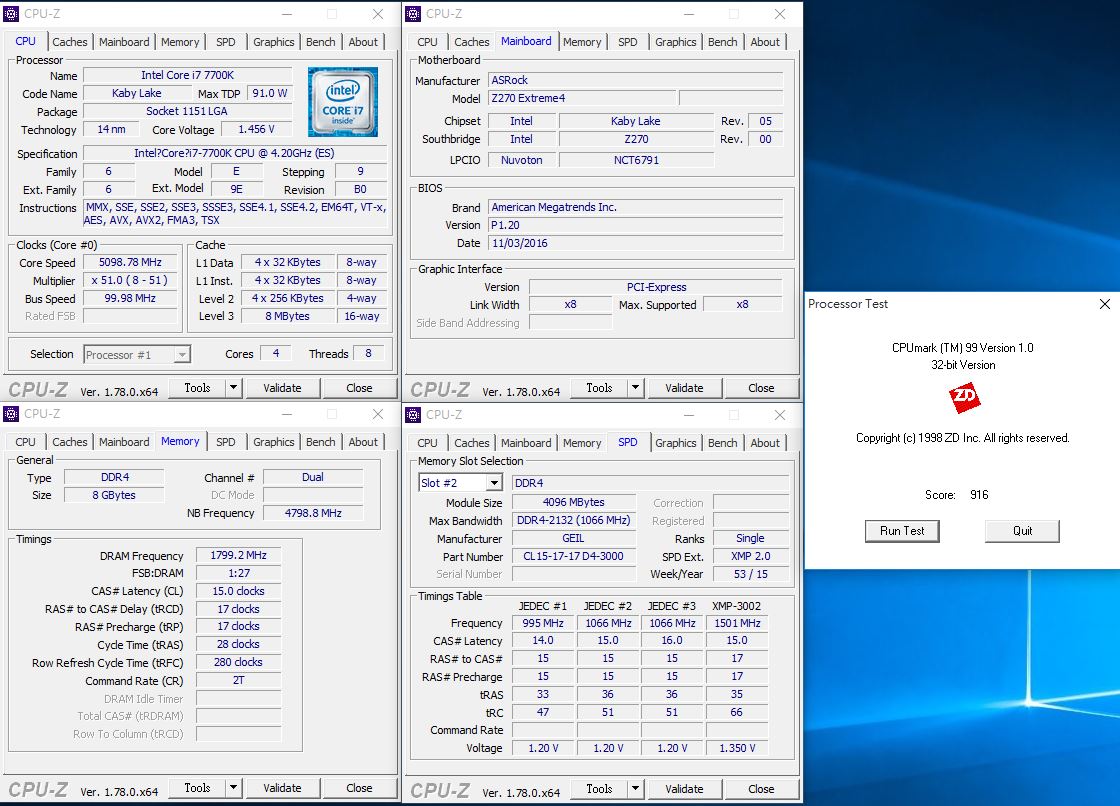Click the Z270 Extreme4 model field
The height and width of the screenshot is (806, 1120).
coord(582,98)
